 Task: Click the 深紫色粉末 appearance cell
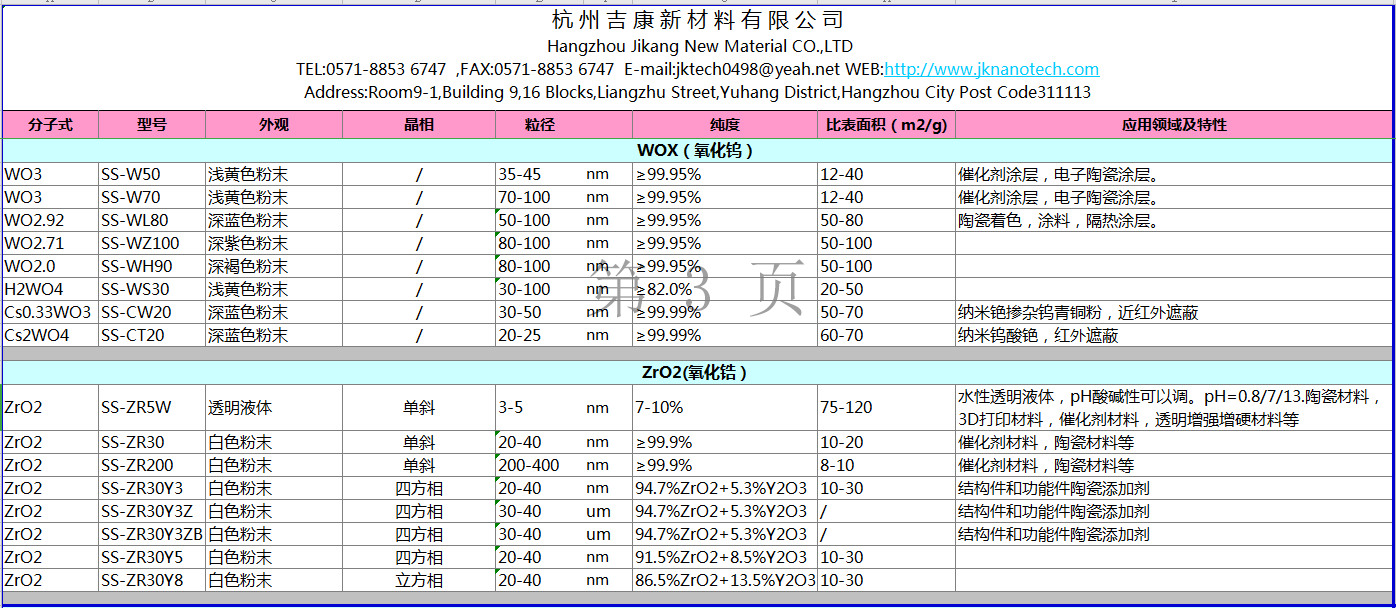274,243
